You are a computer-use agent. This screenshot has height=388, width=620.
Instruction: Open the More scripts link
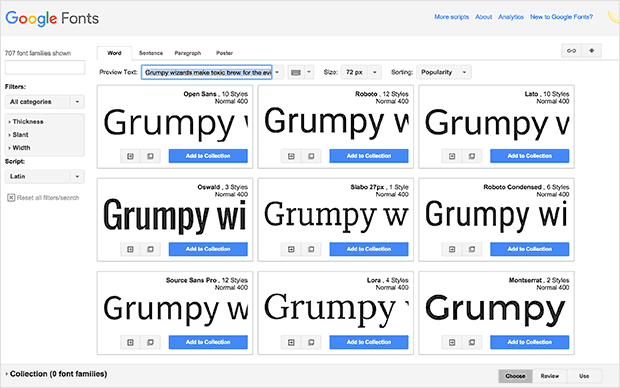[452, 17]
